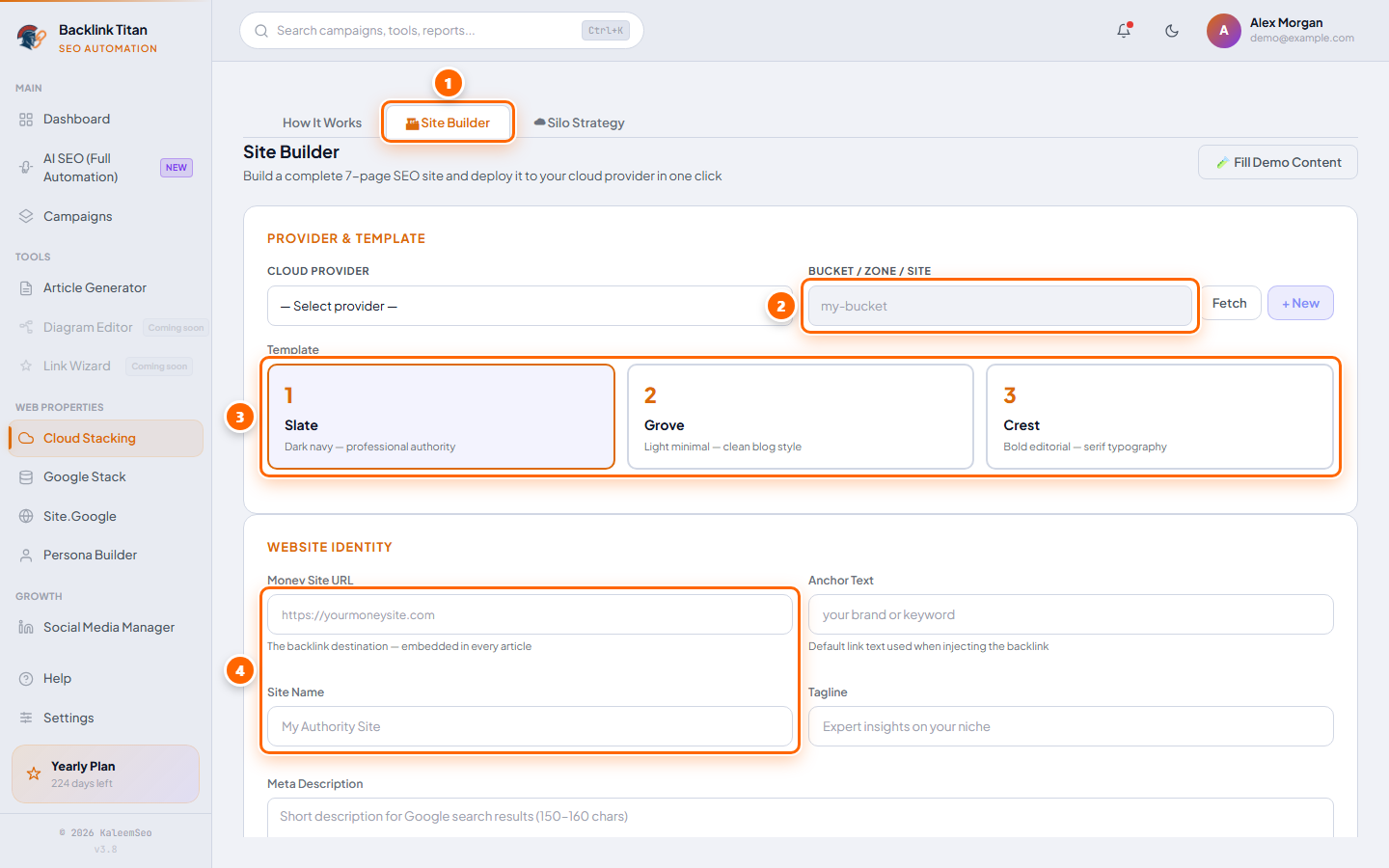Viewport: 1389px width, 868px height.
Task: Click the Campaigns layers icon
Action: [x=26, y=216]
